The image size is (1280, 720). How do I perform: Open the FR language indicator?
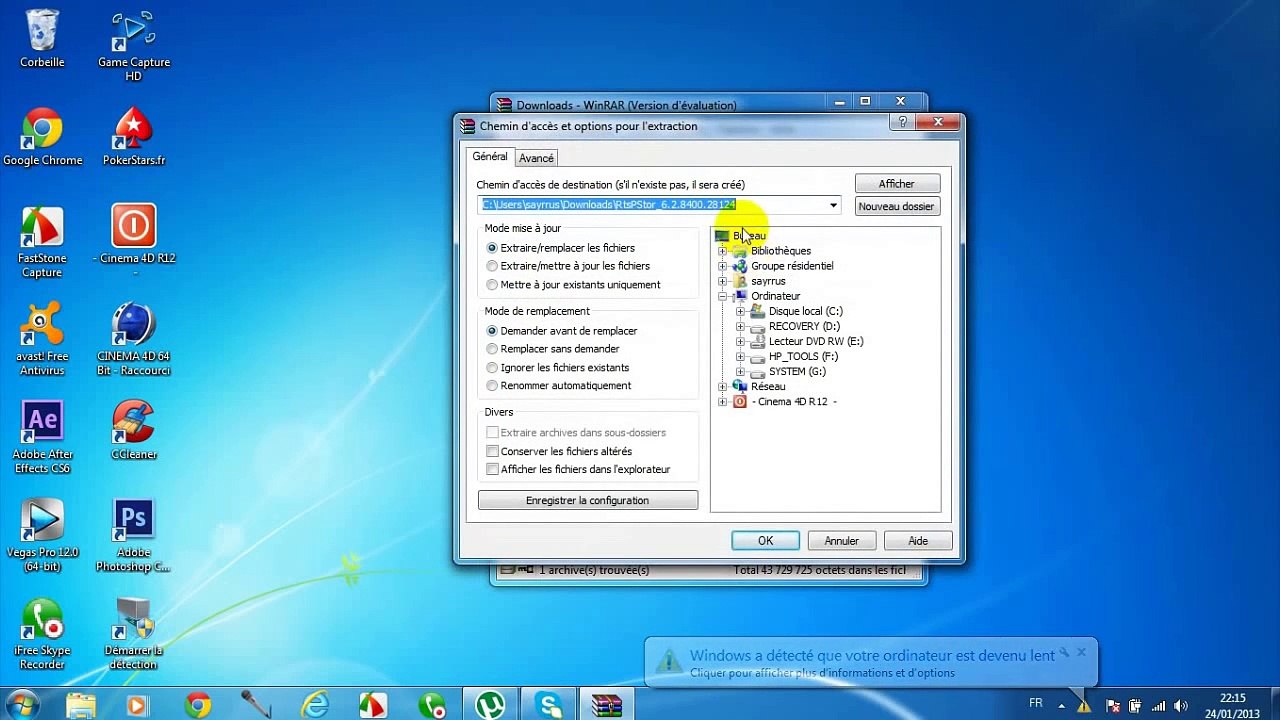[x=1036, y=703]
